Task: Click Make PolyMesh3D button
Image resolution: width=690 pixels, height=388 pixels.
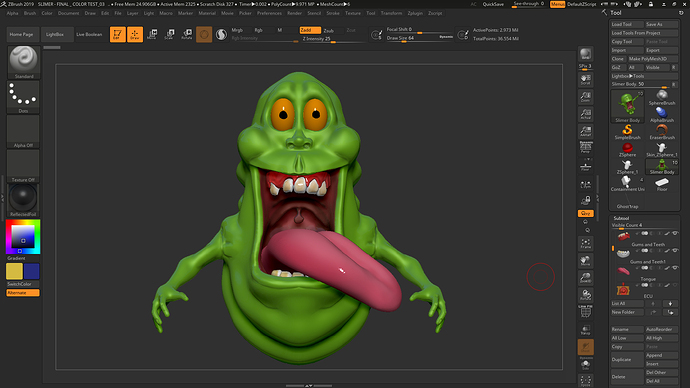Action: pos(653,59)
